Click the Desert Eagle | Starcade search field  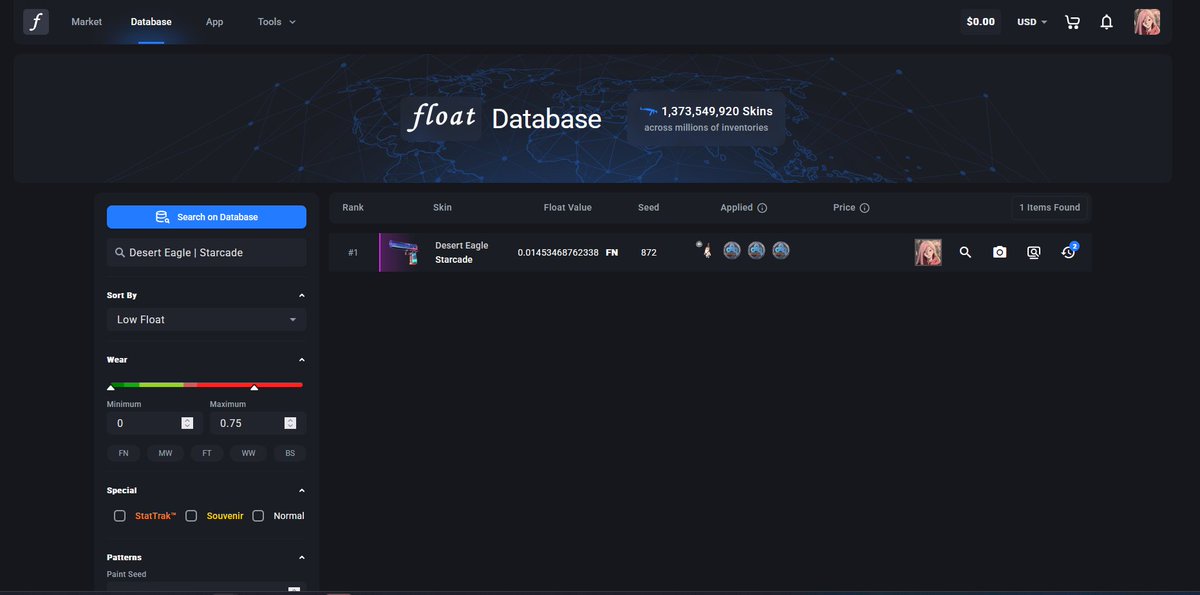tap(206, 253)
